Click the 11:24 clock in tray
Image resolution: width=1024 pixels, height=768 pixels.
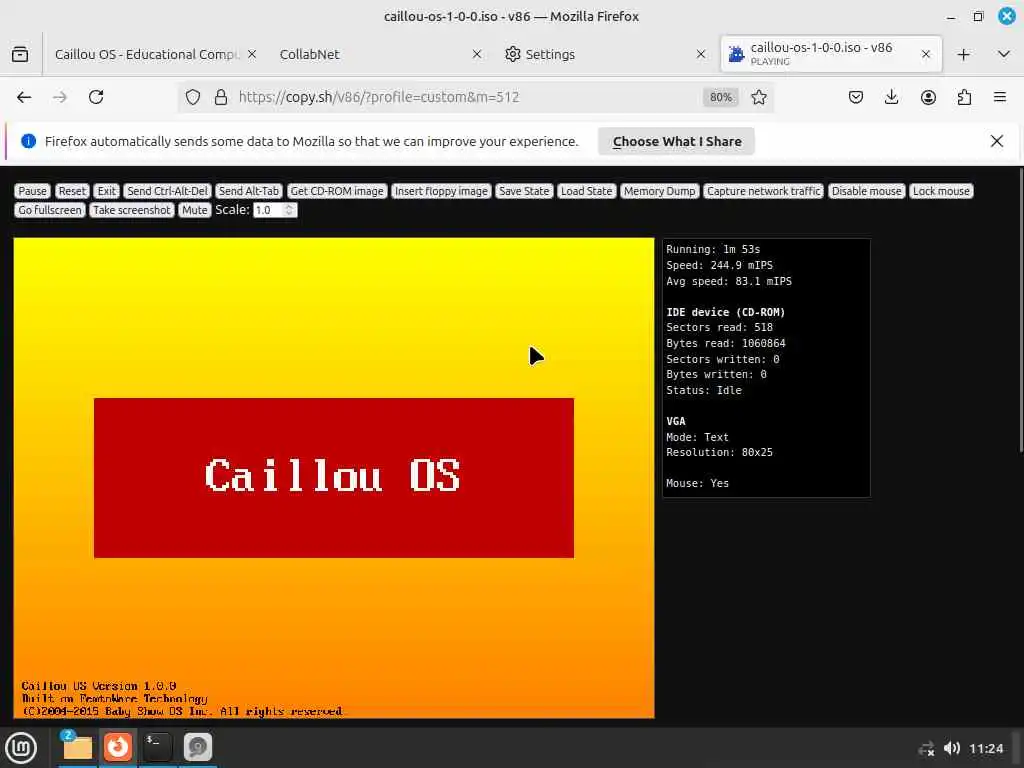tap(985, 748)
